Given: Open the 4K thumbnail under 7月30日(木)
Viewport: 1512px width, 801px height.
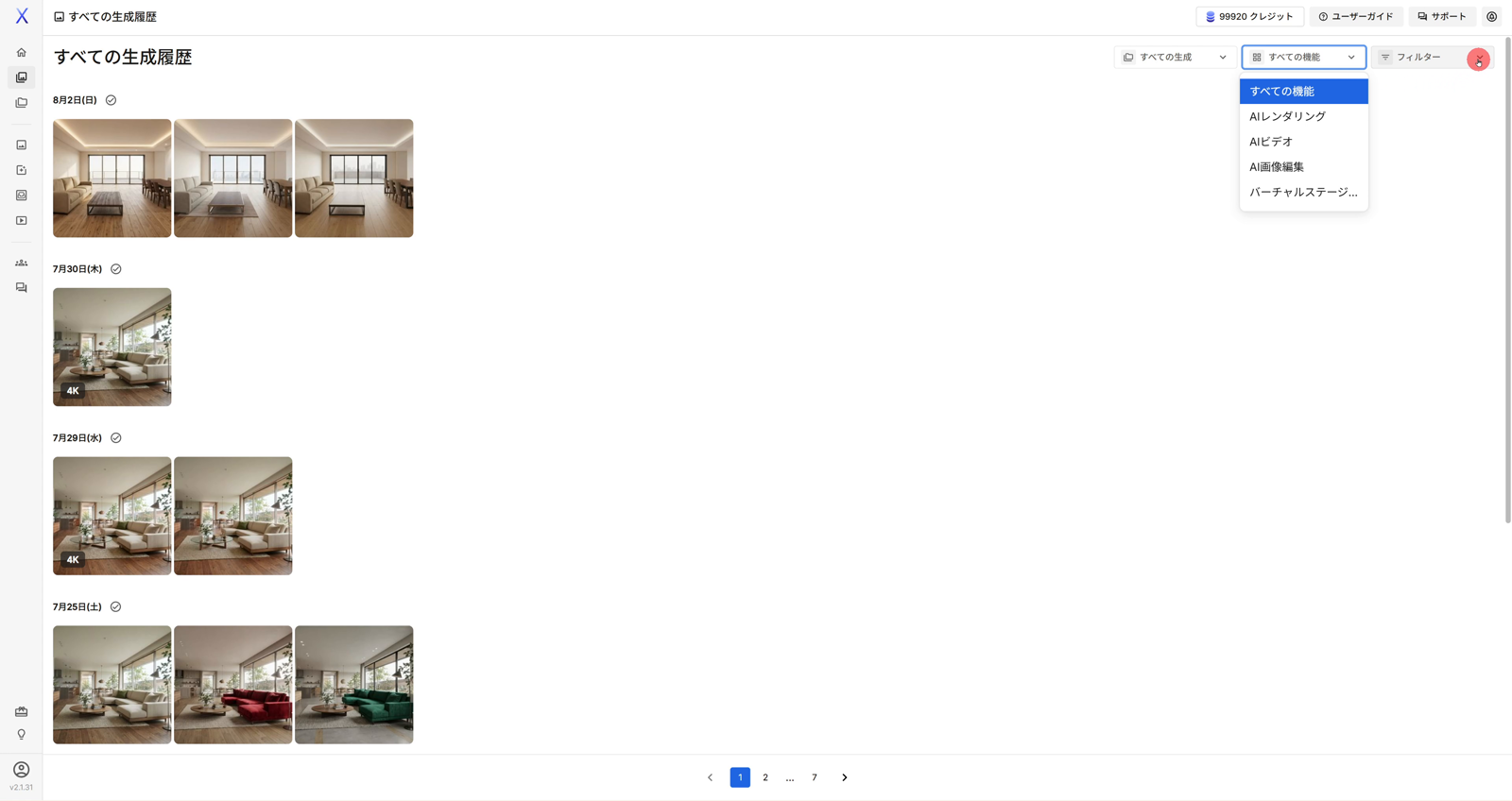Looking at the screenshot, I should pyautogui.click(x=112, y=348).
